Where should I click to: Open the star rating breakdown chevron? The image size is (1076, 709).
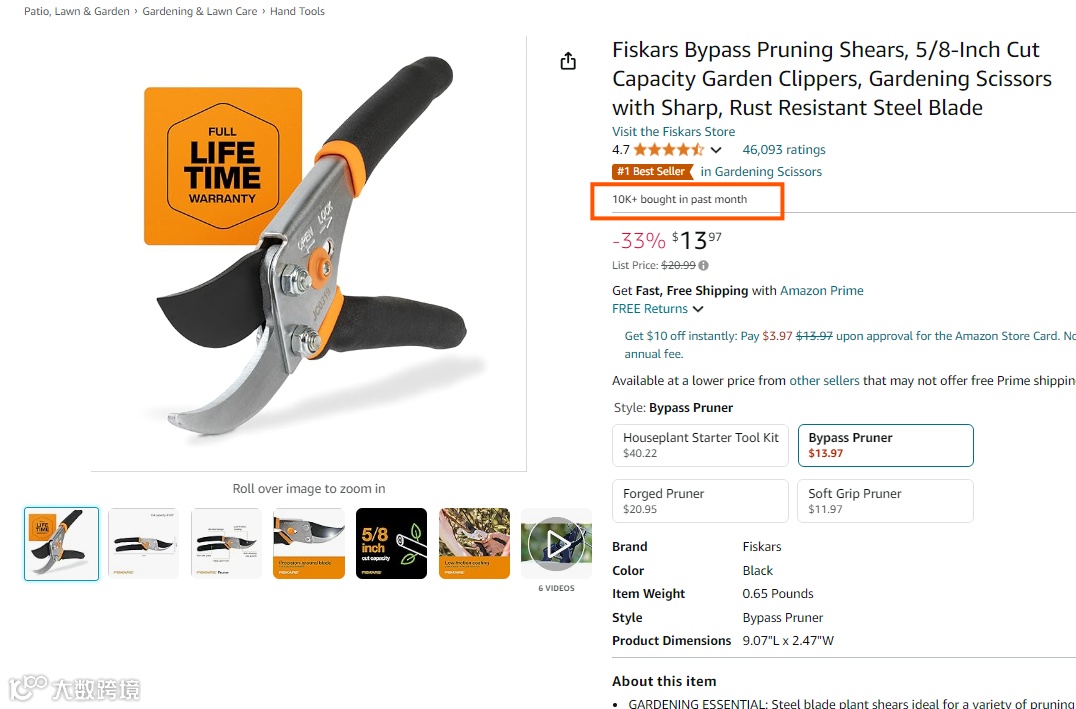(716, 150)
